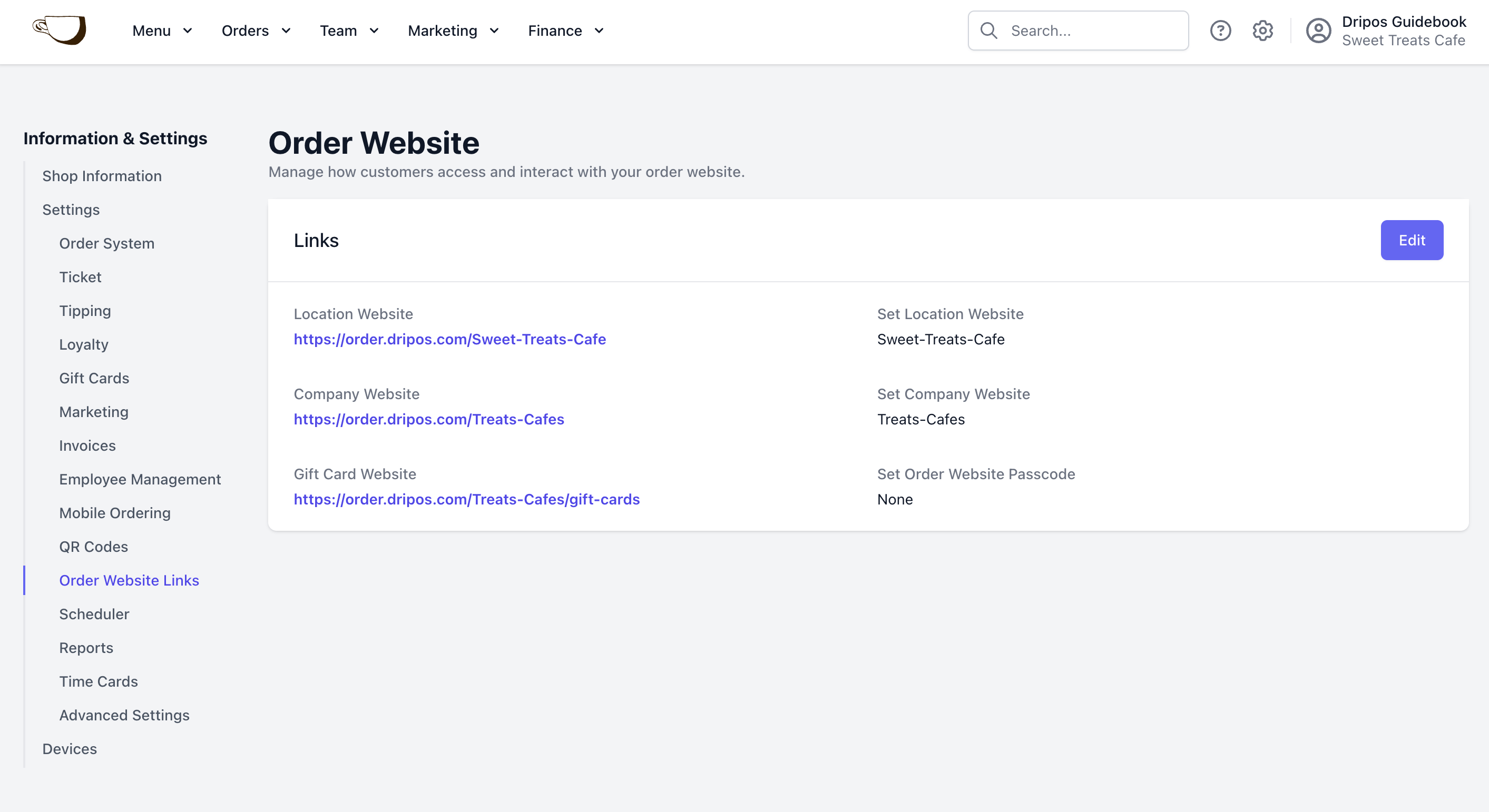Viewport: 1489px width, 812px height.
Task: Open Employee Management settings
Action: [140, 479]
